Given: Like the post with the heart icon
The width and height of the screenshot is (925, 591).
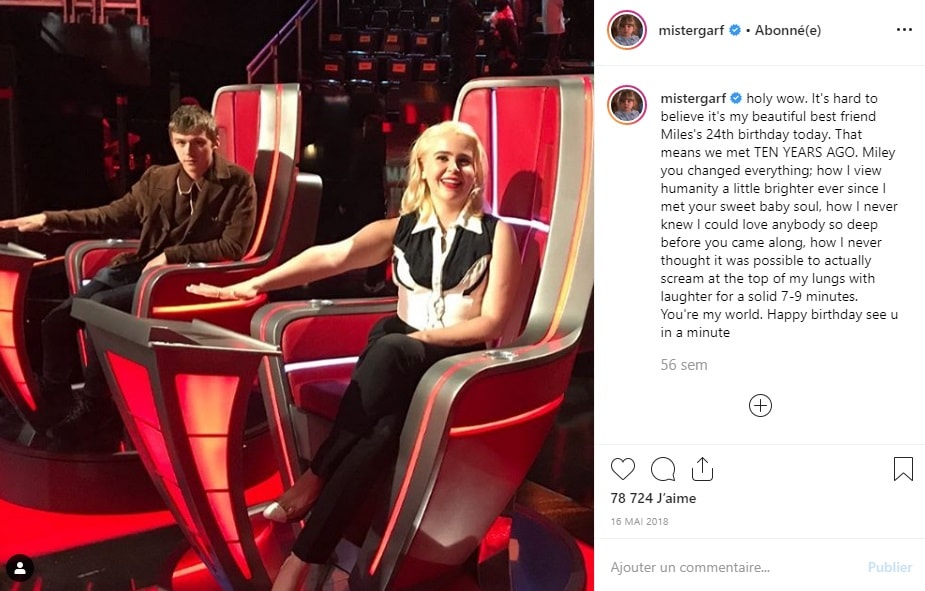Looking at the screenshot, I should [x=622, y=469].
